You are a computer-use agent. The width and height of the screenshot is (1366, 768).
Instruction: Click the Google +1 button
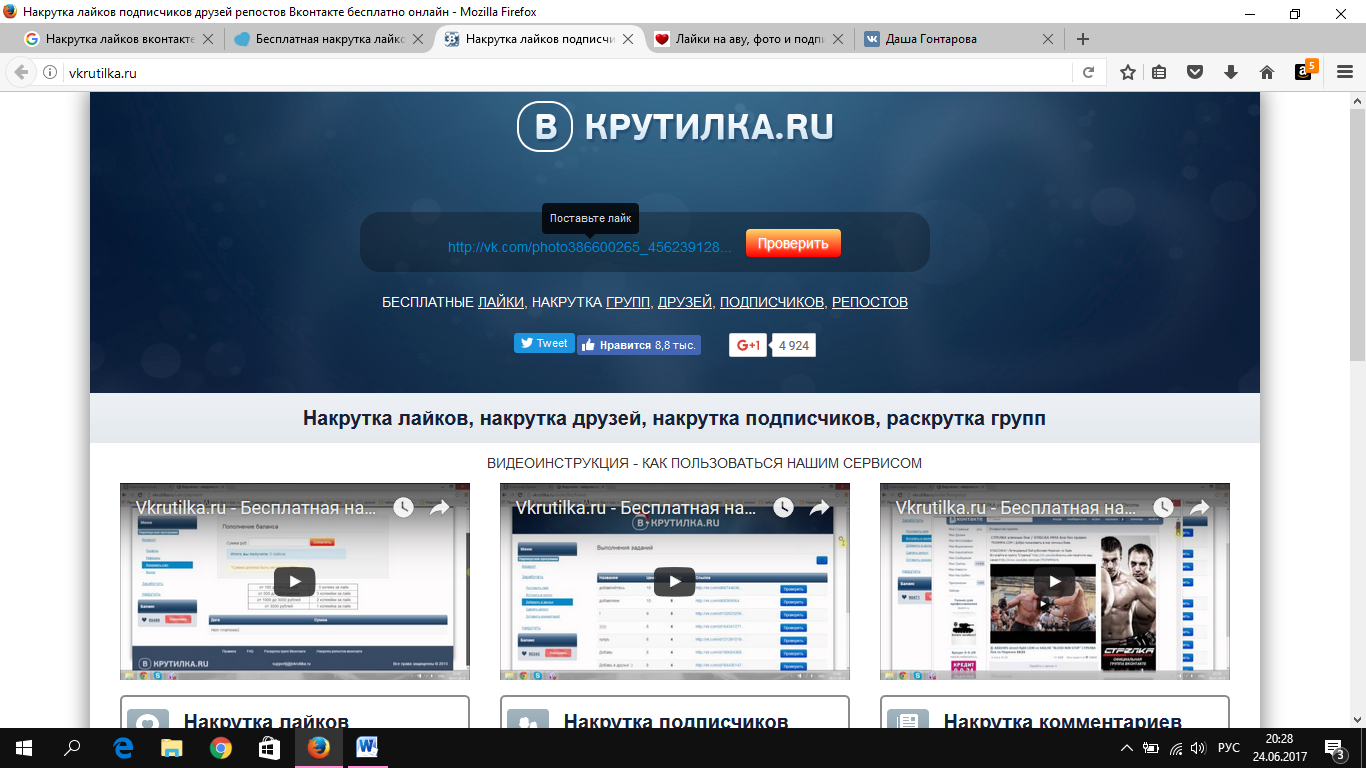coord(748,345)
